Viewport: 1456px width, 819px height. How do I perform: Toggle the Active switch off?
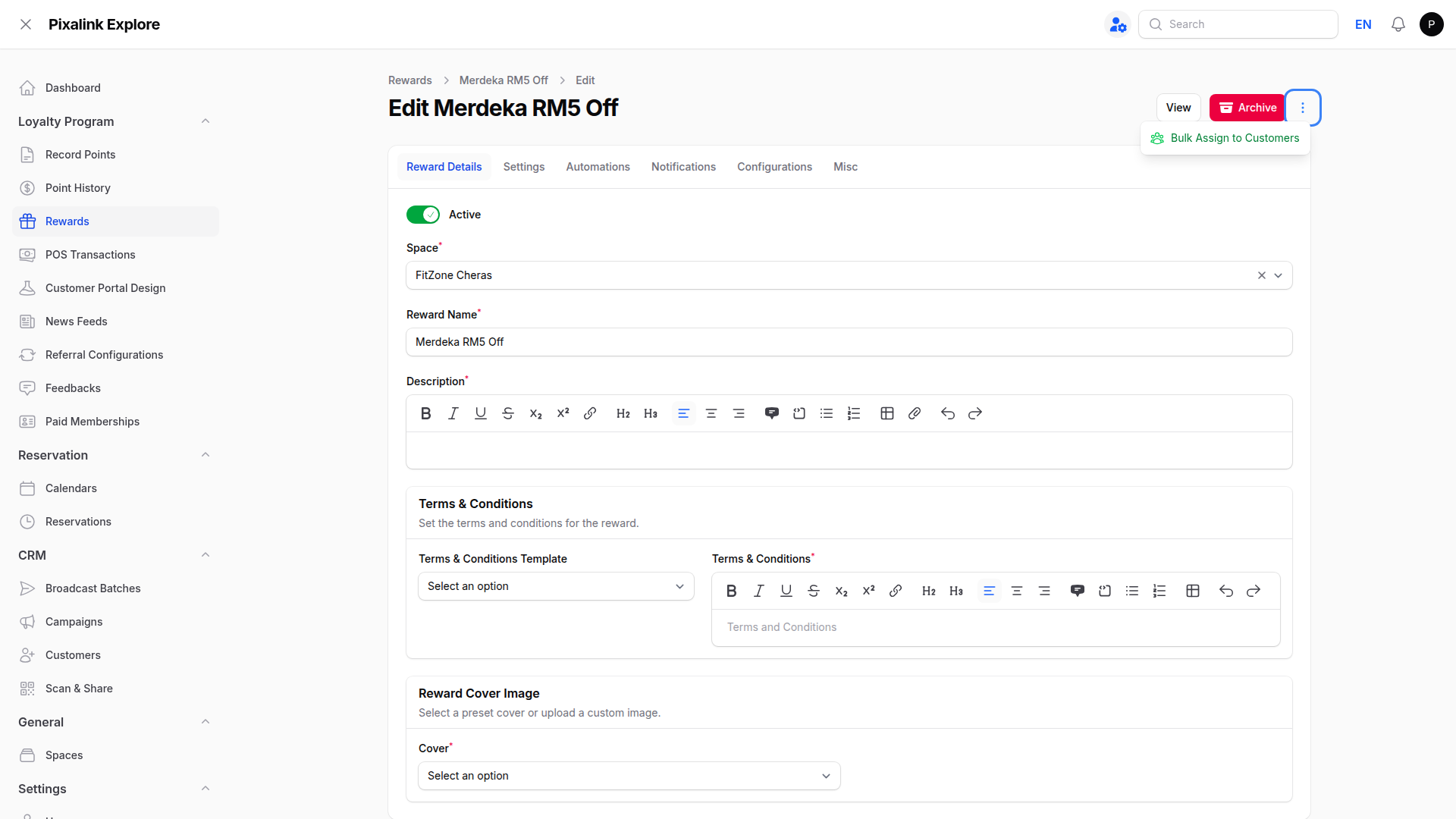(x=423, y=215)
